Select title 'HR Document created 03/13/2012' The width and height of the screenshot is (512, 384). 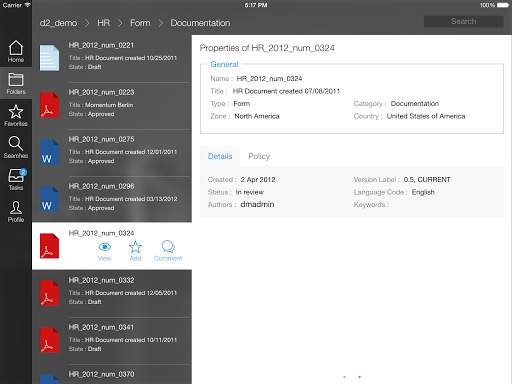pyautogui.click(x=131, y=199)
